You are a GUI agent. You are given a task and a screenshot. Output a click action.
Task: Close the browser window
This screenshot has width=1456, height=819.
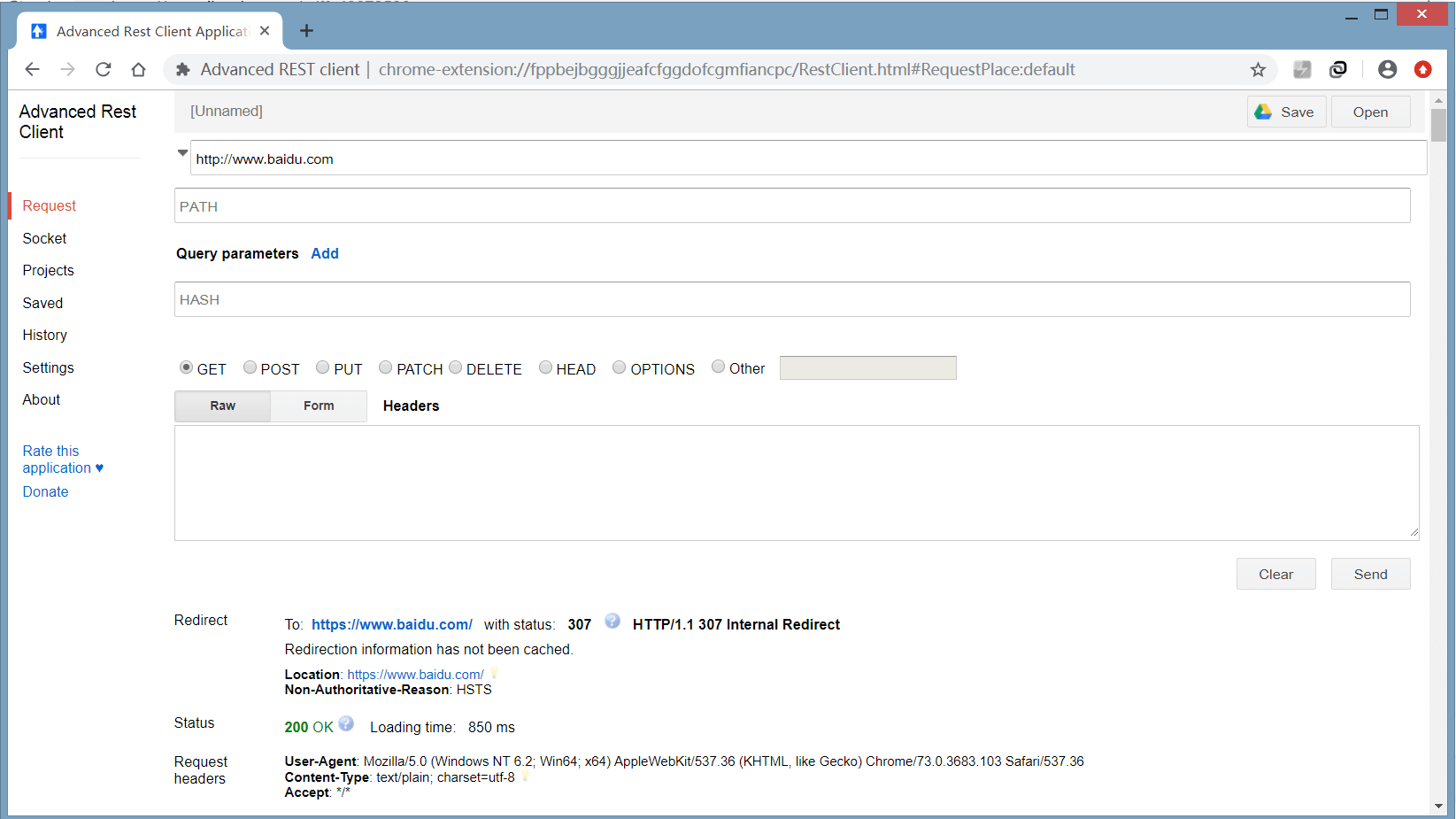[x=1421, y=14]
